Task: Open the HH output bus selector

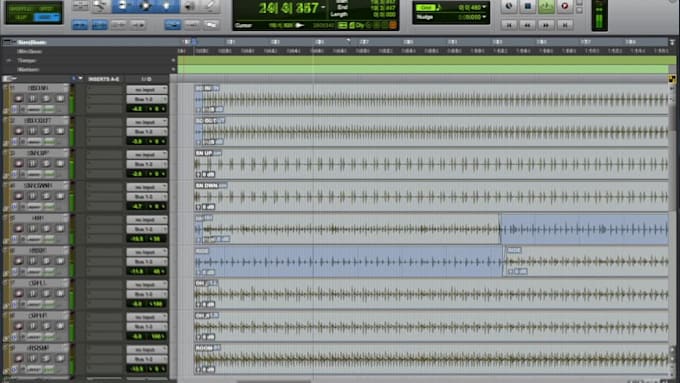Action: coord(147,229)
